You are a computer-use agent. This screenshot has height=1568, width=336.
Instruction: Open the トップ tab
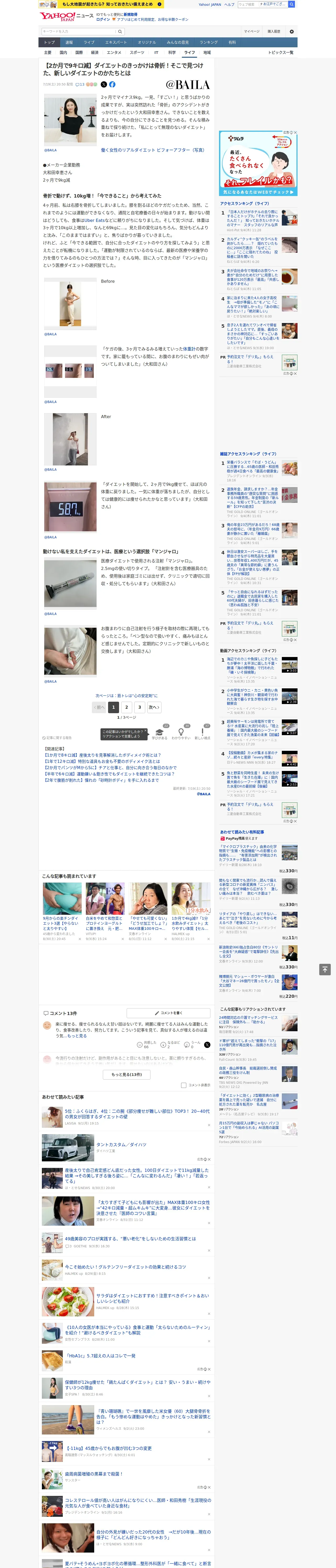point(49,43)
